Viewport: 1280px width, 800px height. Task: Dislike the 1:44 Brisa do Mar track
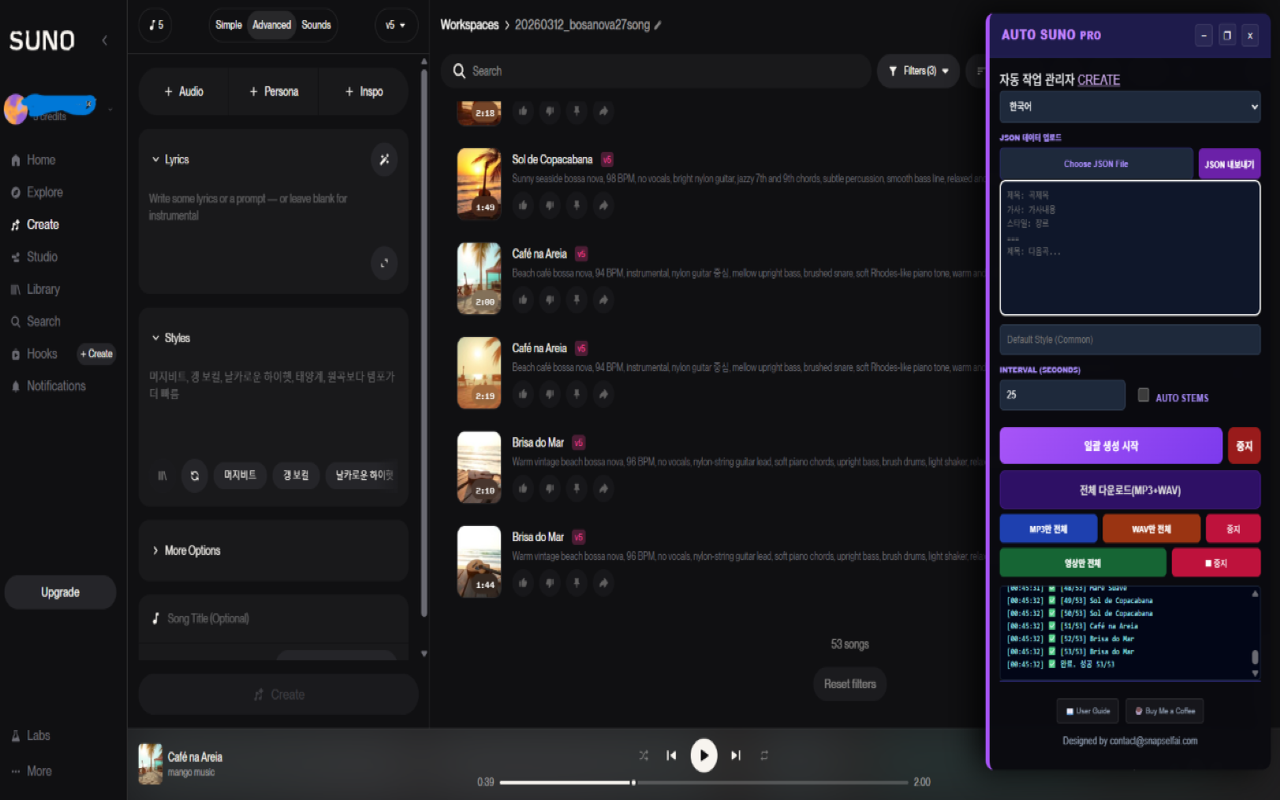pyautogui.click(x=549, y=583)
